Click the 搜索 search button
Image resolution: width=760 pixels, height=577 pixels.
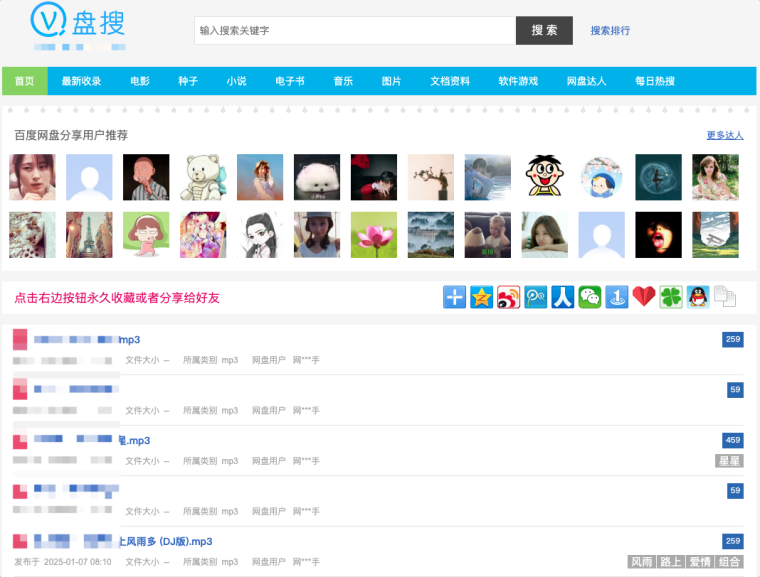point(544,31)
